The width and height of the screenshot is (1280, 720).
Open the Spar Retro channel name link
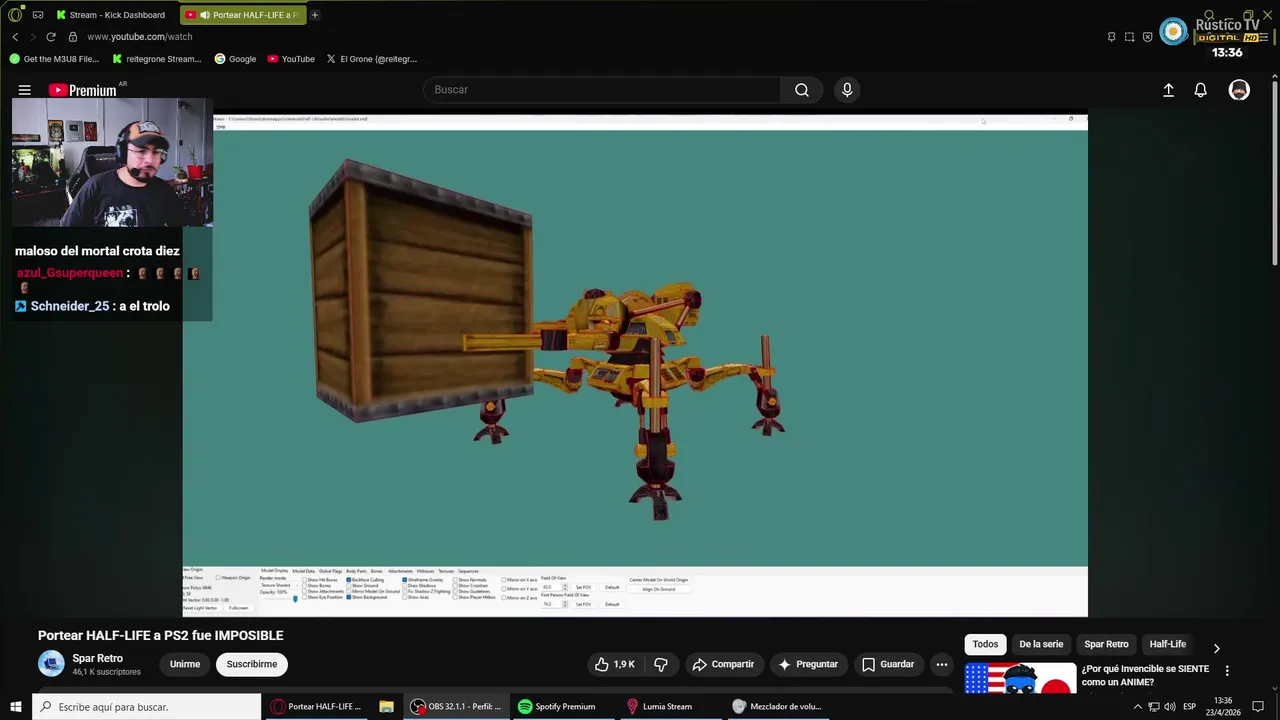[98, 658]
